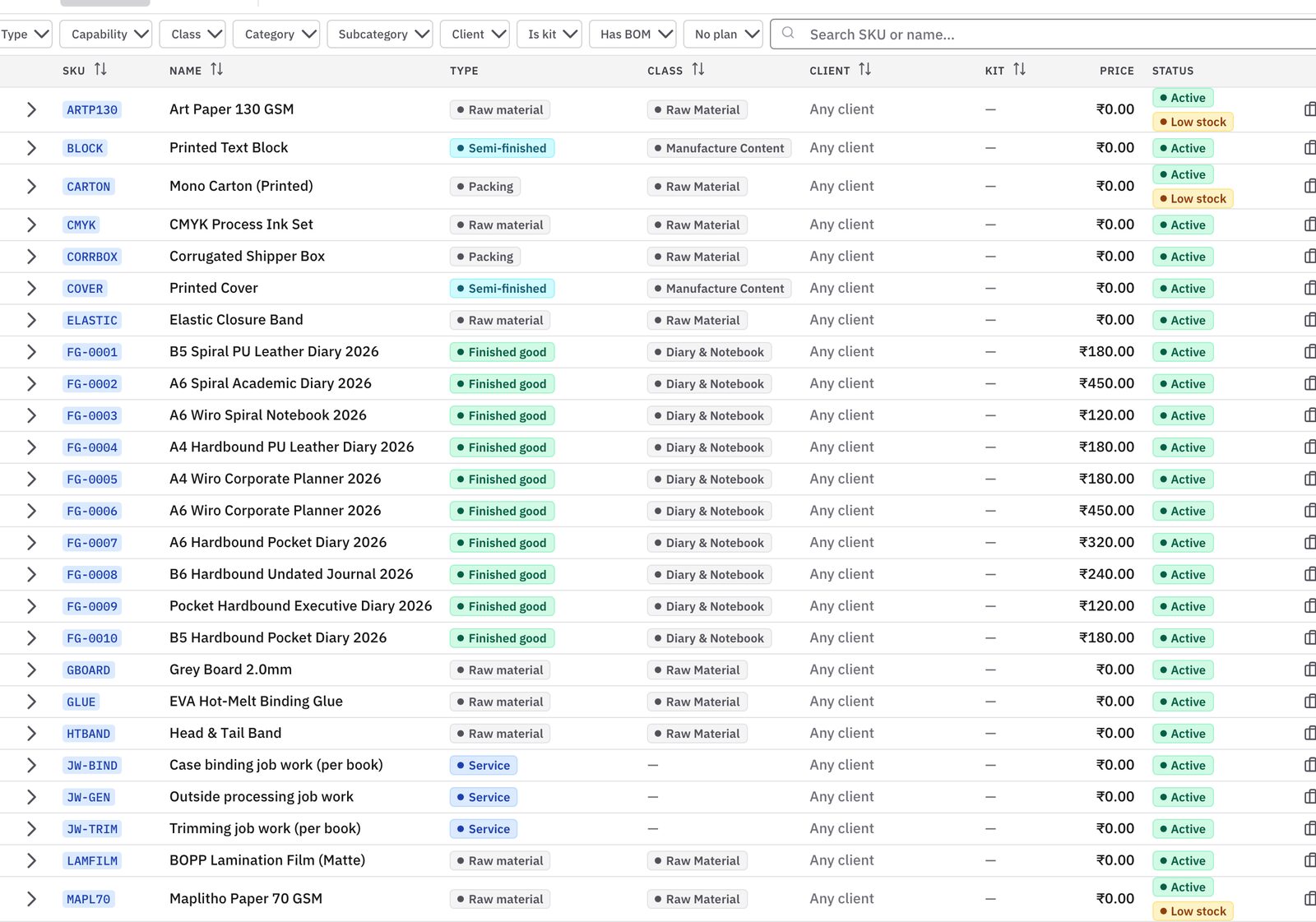1316x922 pixels.
Task: Open the Category filter dropdown
Action: tap(276, 34)
